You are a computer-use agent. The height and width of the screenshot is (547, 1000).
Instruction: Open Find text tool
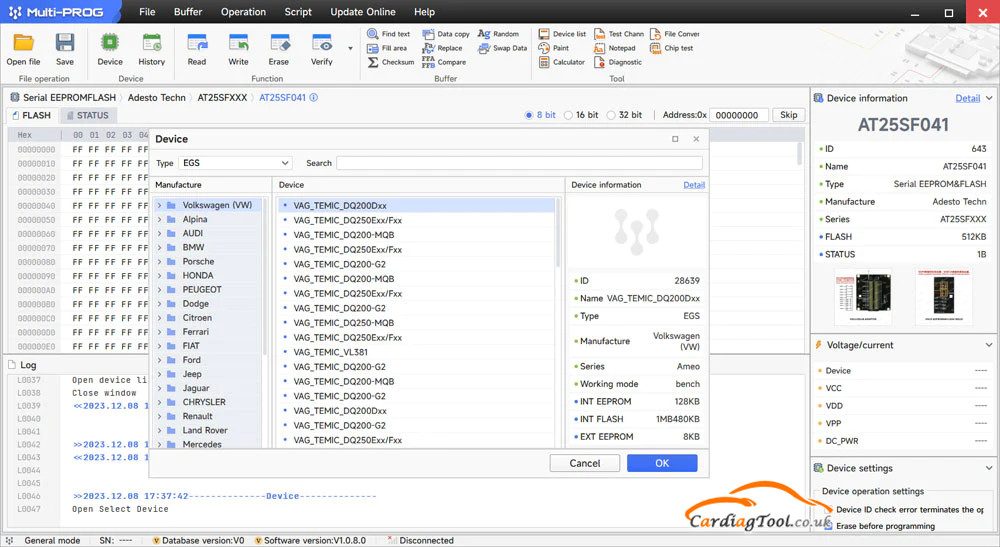pos(388,34)
